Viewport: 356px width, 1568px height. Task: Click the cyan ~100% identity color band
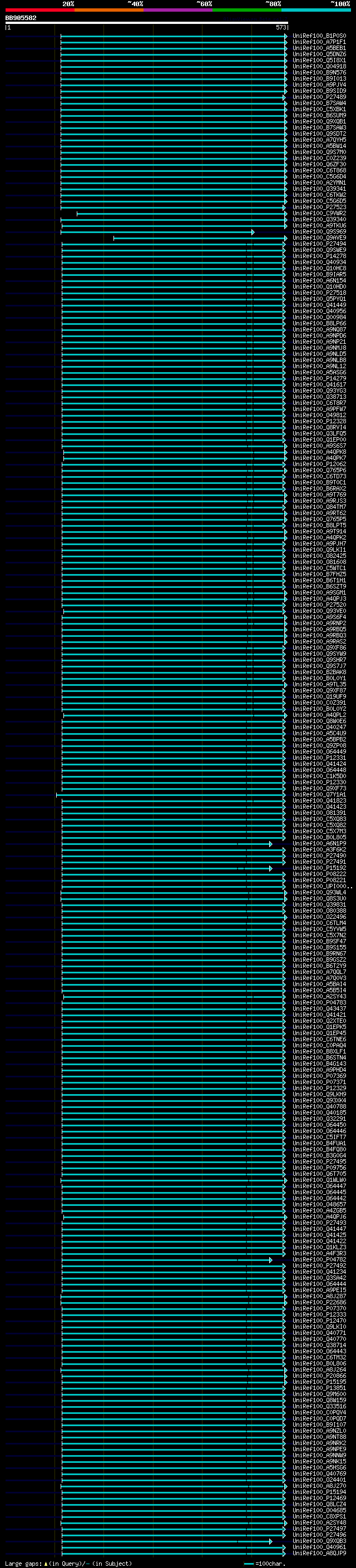click(x=316, y=10)
